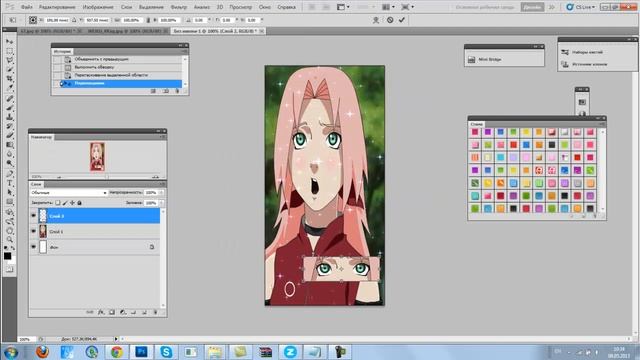Expand more workspaces double-arrow
640x360 pixels.
(552, 7)
